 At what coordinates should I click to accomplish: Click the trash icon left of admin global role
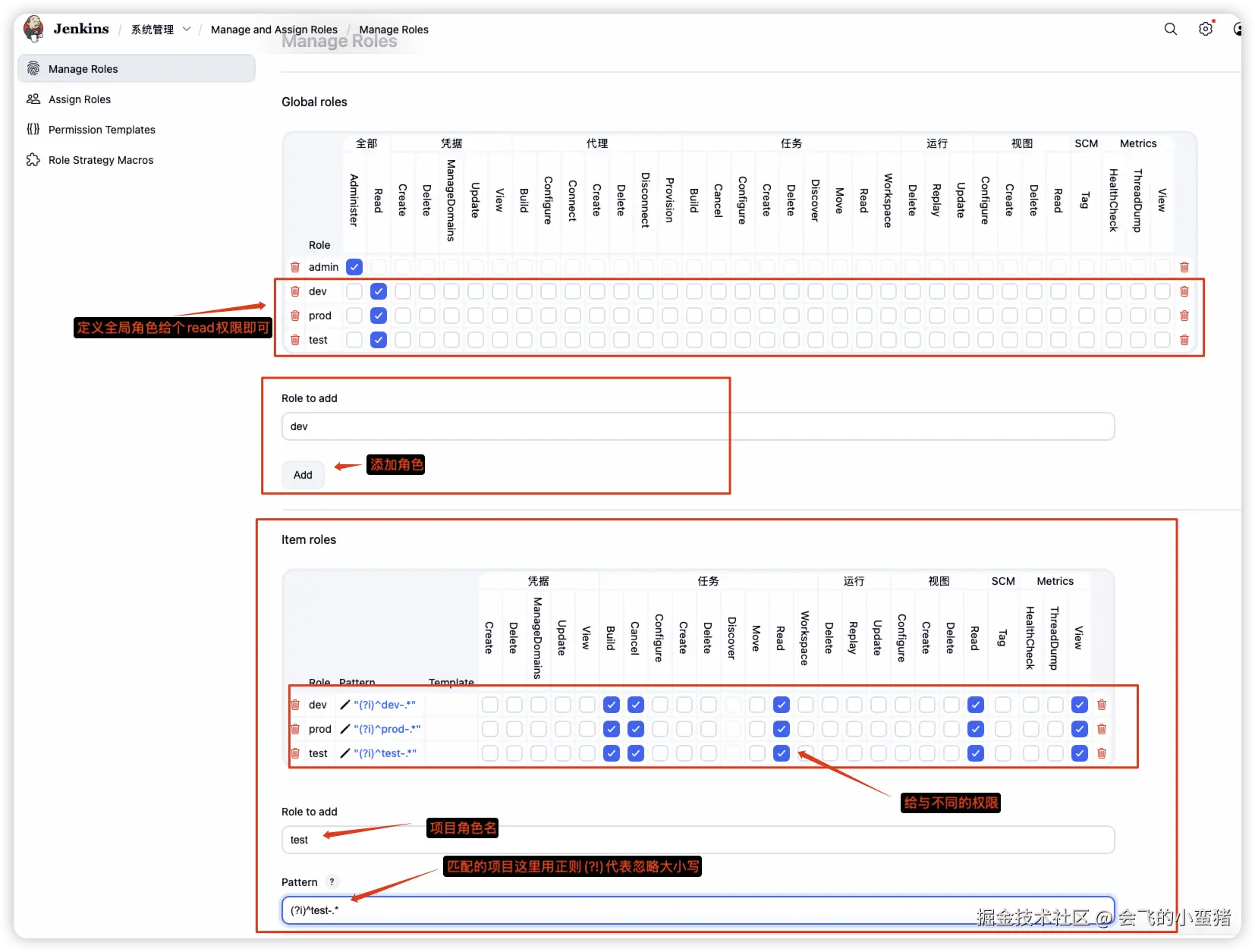click(x=295, y=267)
